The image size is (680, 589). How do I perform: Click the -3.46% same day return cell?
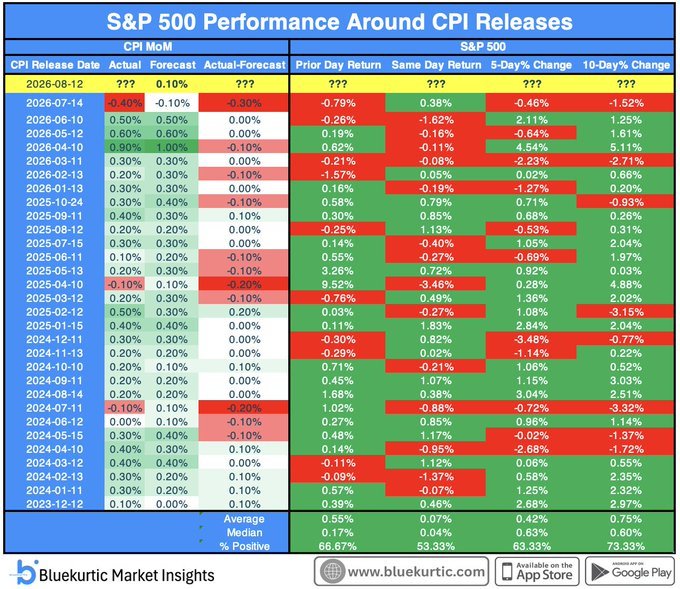tap(436, 285)
